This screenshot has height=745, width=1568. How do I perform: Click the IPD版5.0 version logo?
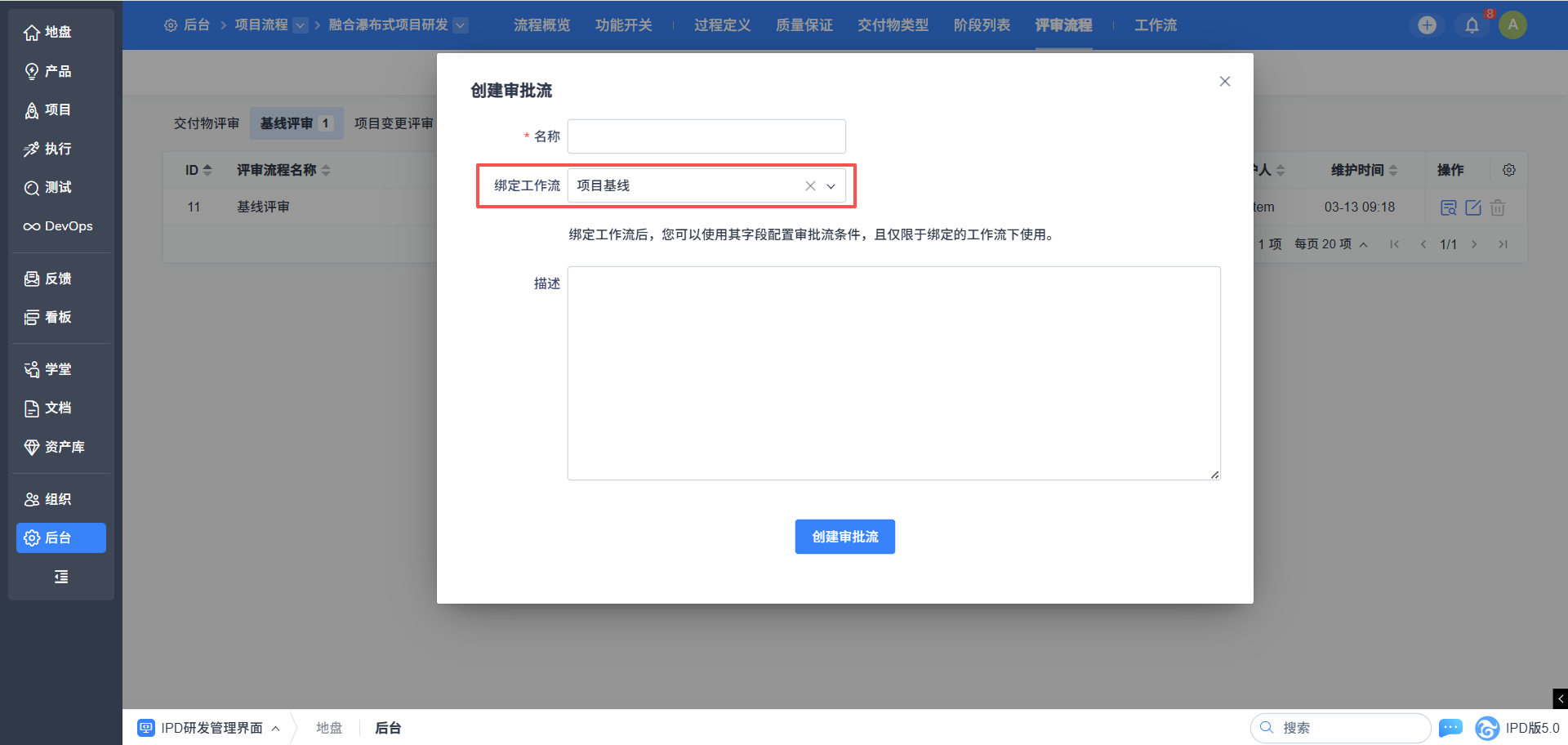(1517, 728)
